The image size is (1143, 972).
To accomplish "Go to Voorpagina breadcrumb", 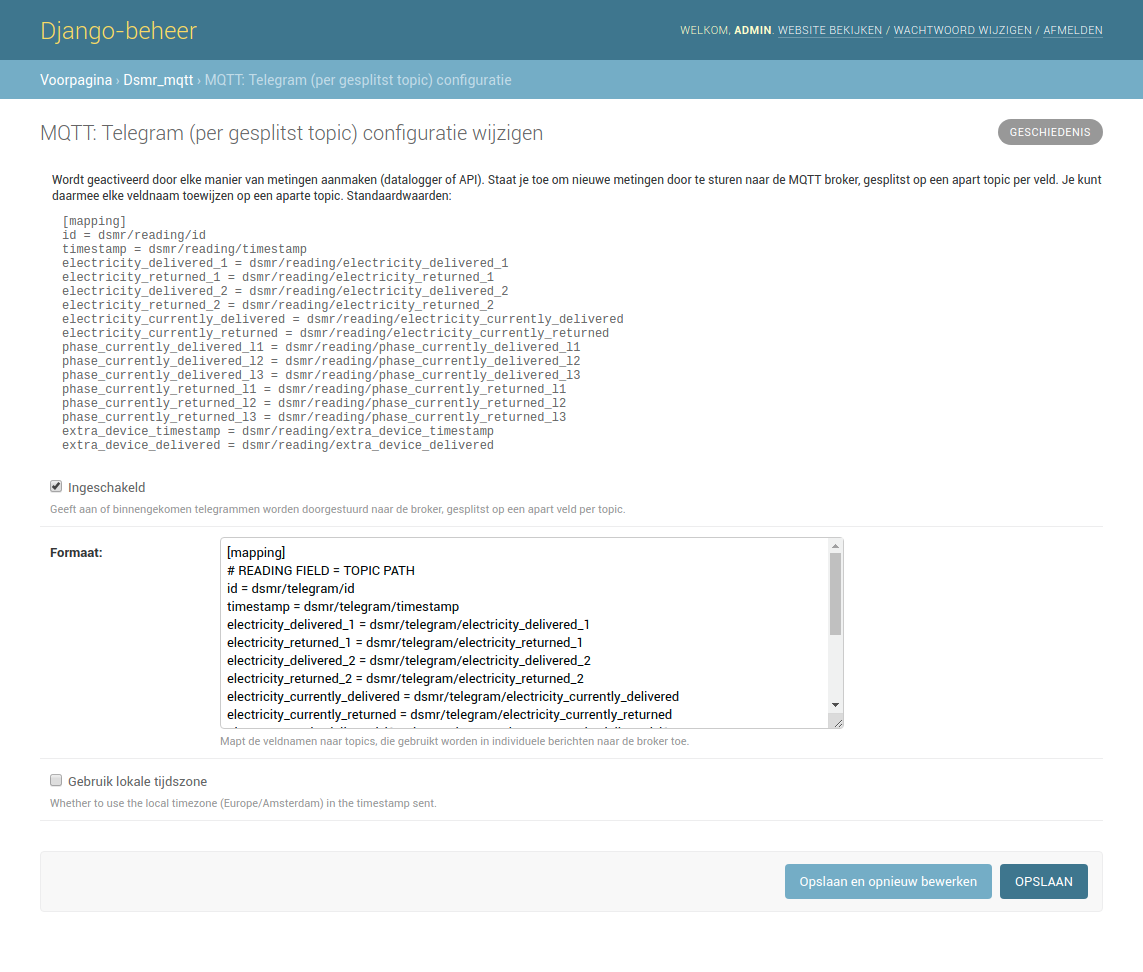I will [x=76, y=80].
